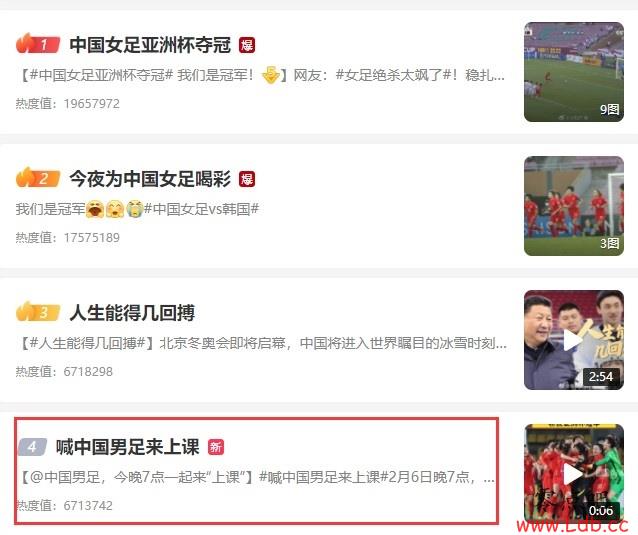Click the flame rank 1 badge
The height and width of the screenshot is (535, 638).
click(x=38, y=44)
